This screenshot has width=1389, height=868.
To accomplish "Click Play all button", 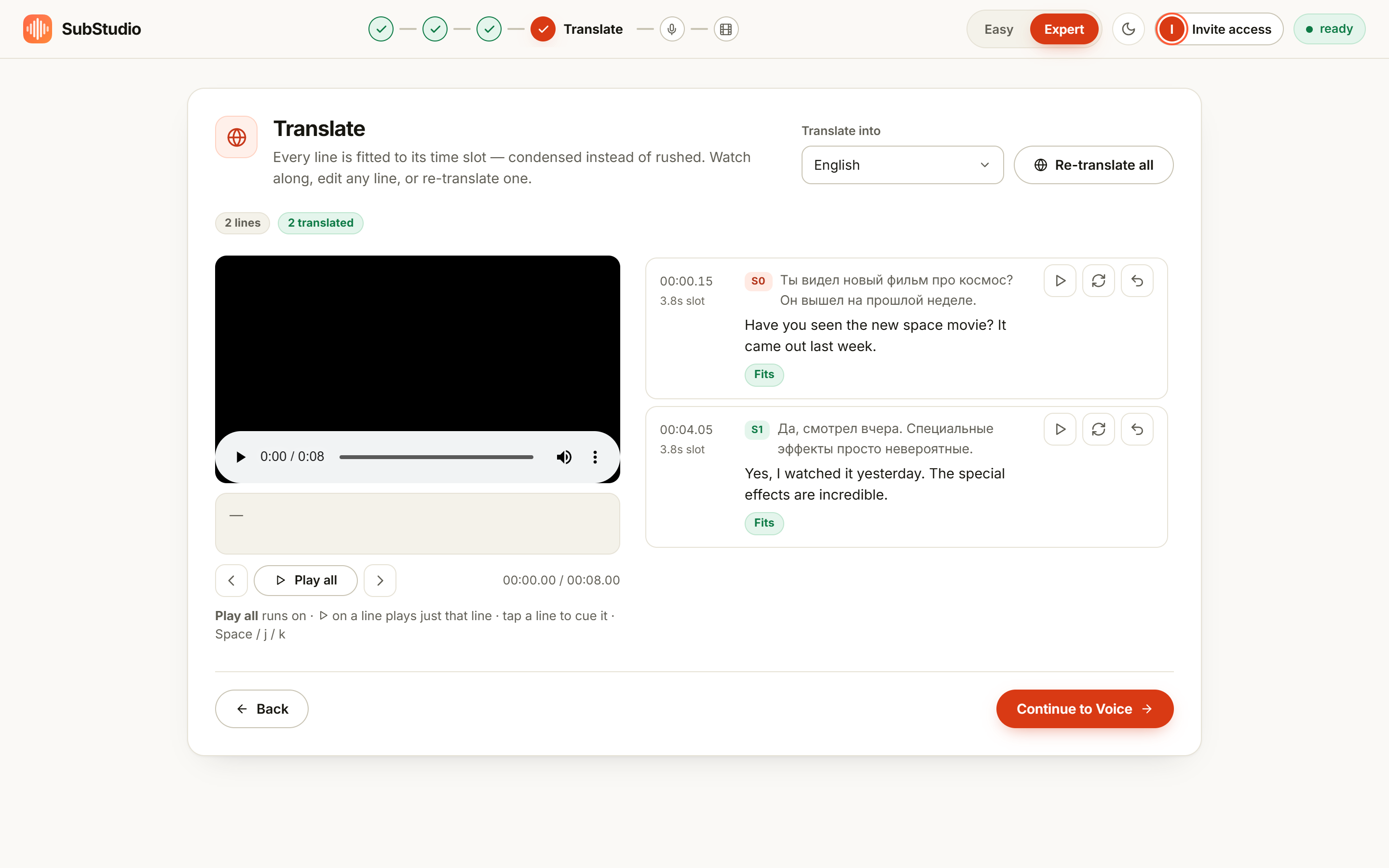I will [305, 581].
